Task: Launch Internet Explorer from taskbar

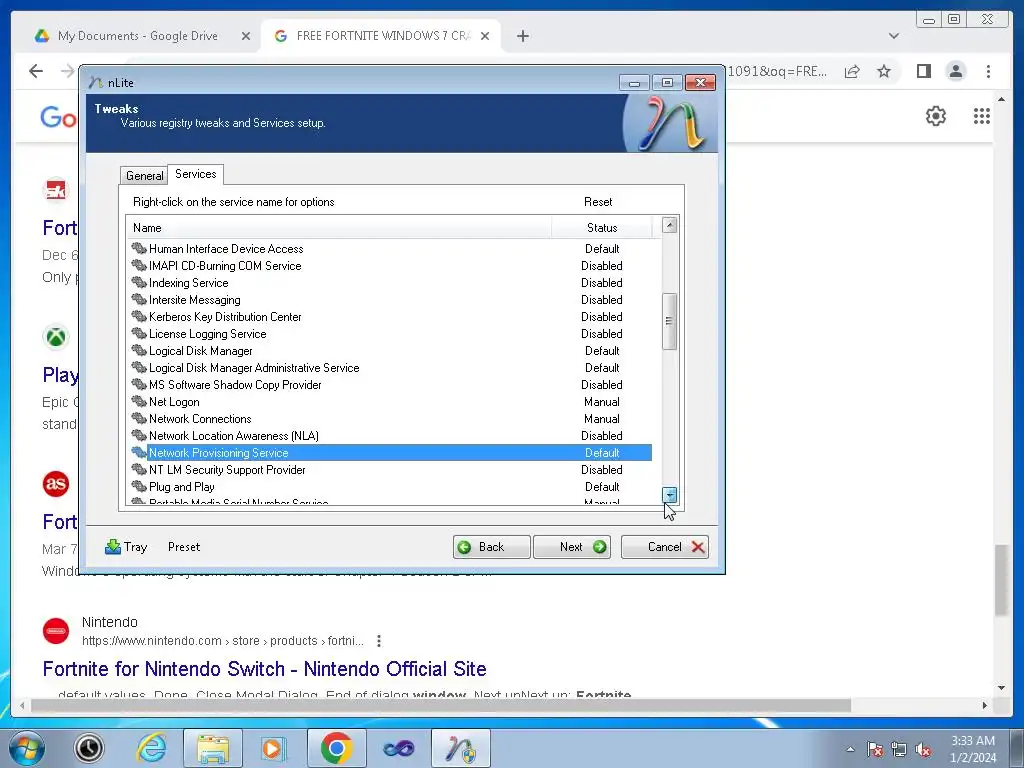Action: pos(151,748)
